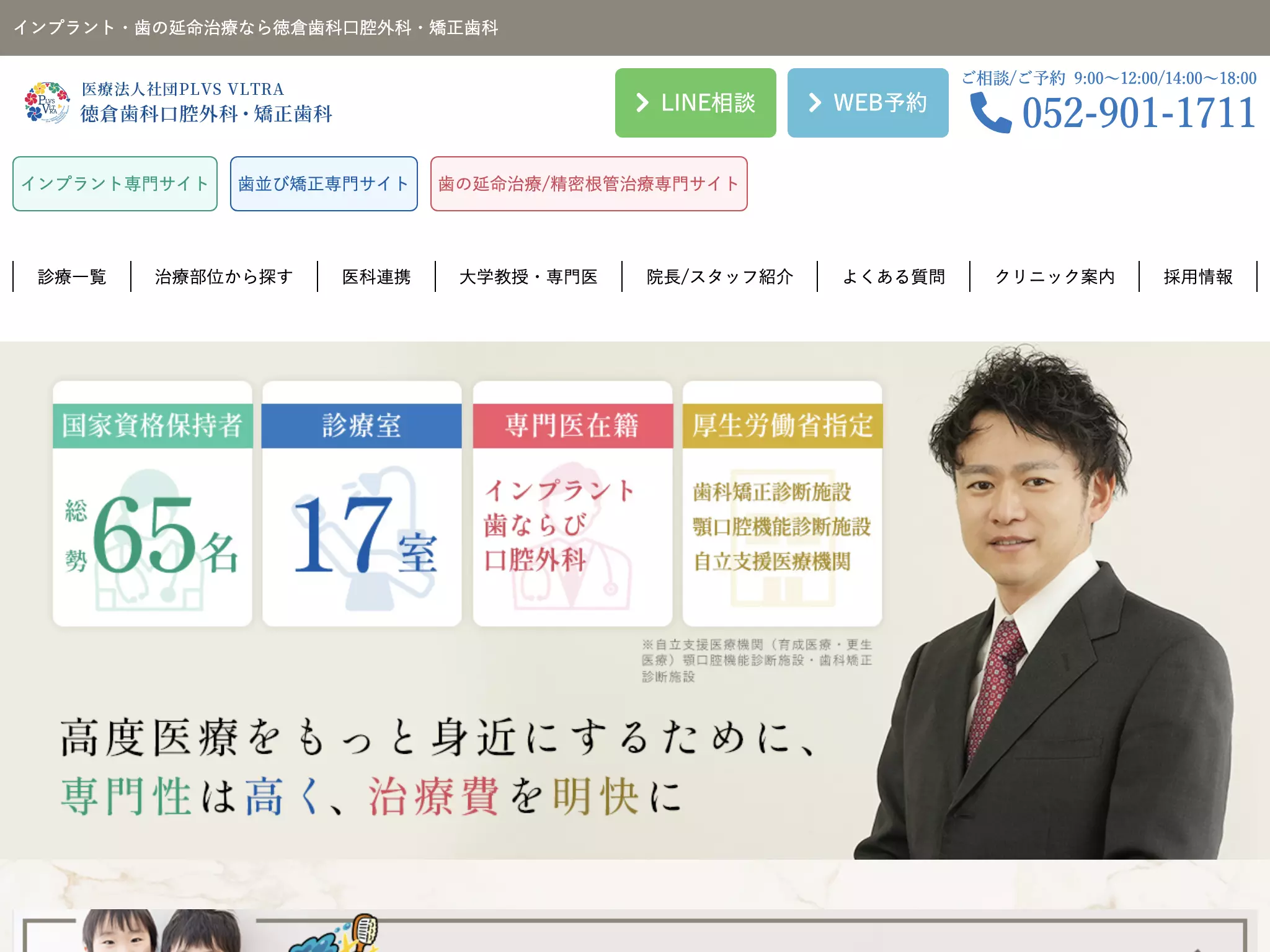Image resolution: width=1270 pixels, height=952 pixels.
Task: Click 医療法人社団PLVS VLTRA text
Action: [x=183, y=89]
